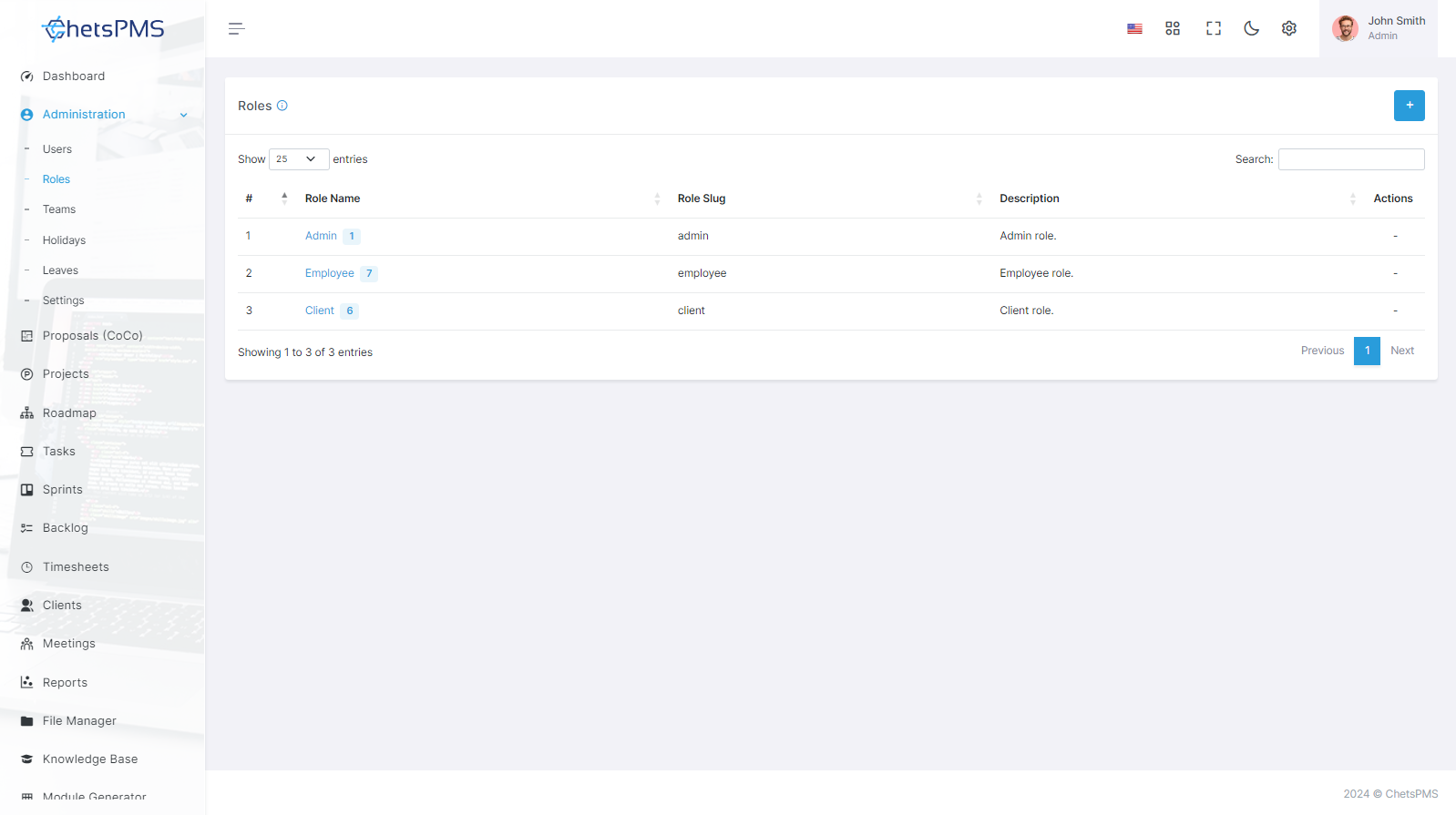
Task: Sort by Description column arrows
Action: (1353, 199)
